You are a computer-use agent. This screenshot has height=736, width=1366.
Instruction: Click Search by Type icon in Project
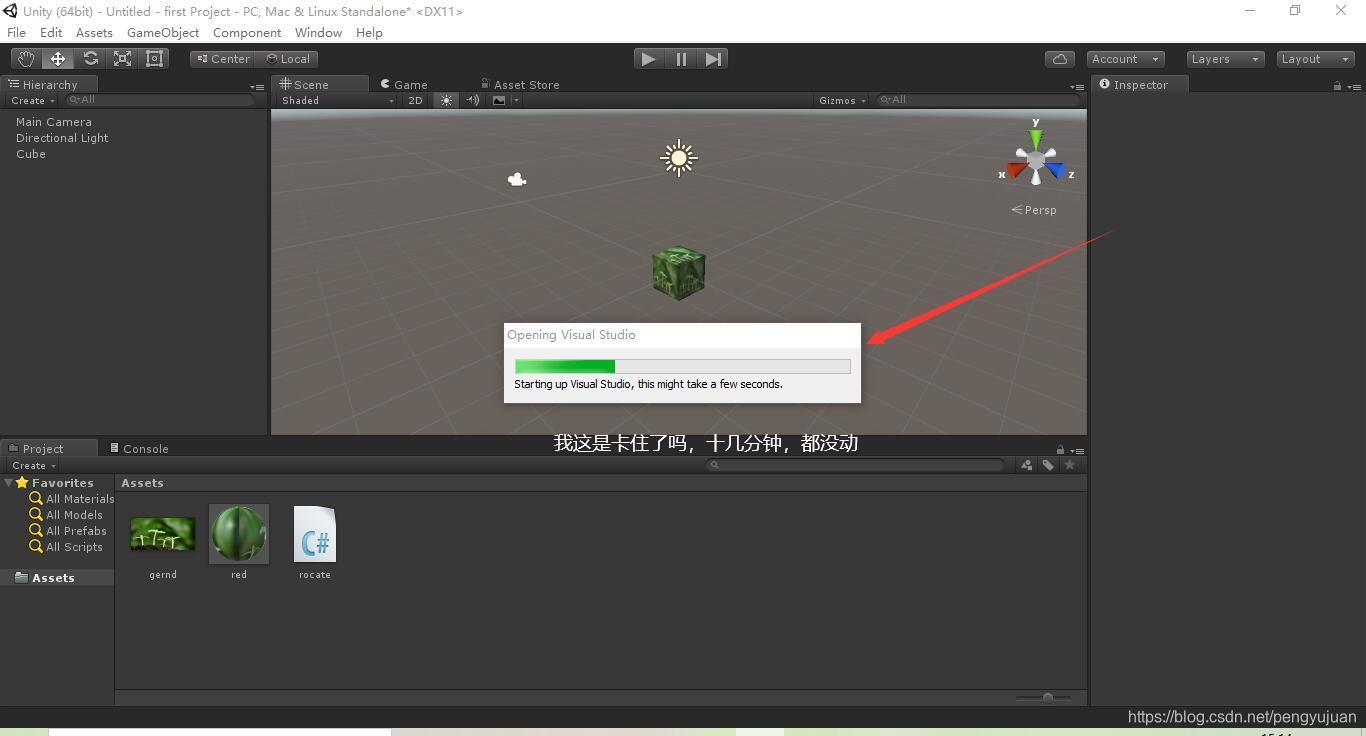[x=1026, y=465]
